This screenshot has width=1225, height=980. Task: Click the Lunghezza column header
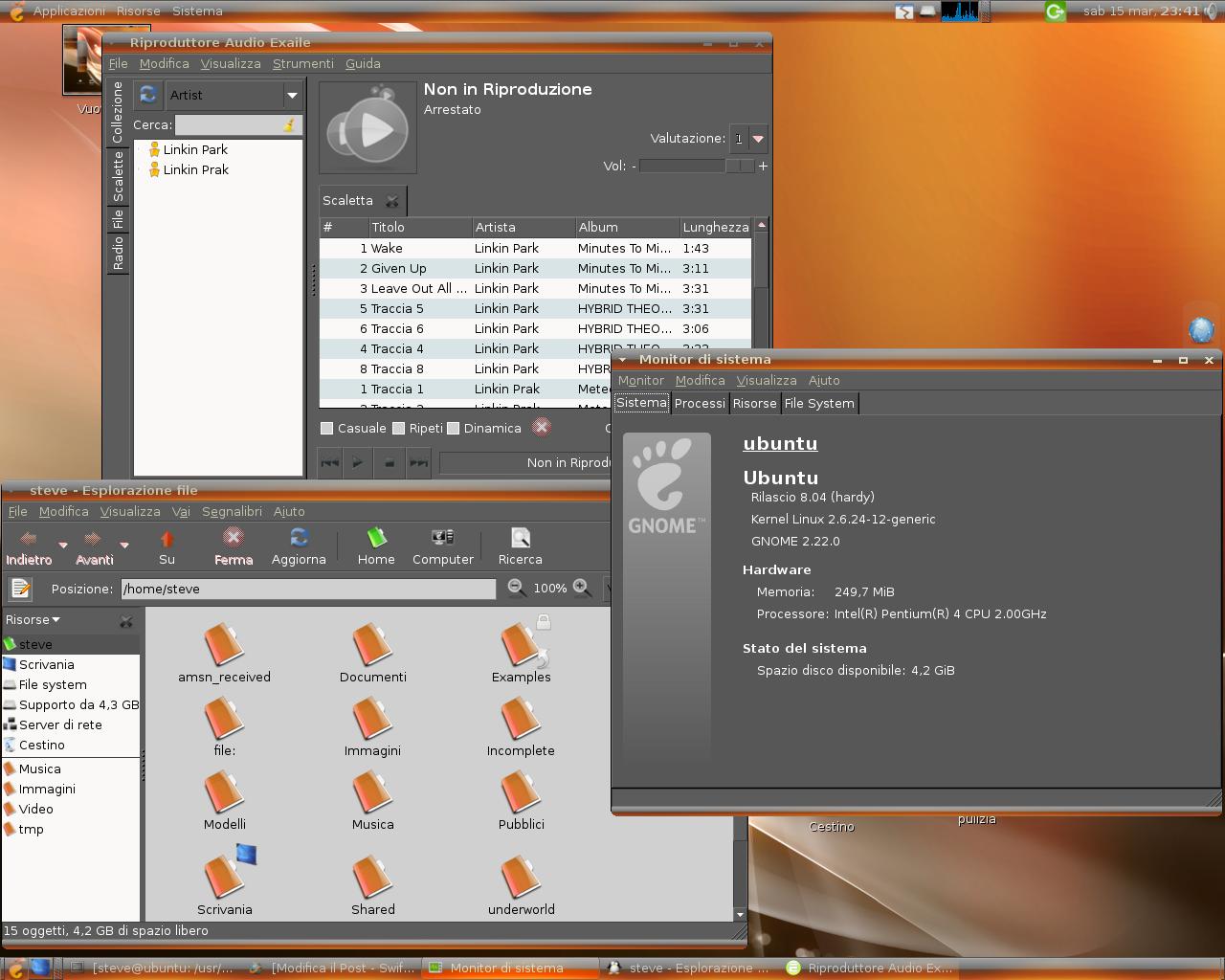click(716, 228)
